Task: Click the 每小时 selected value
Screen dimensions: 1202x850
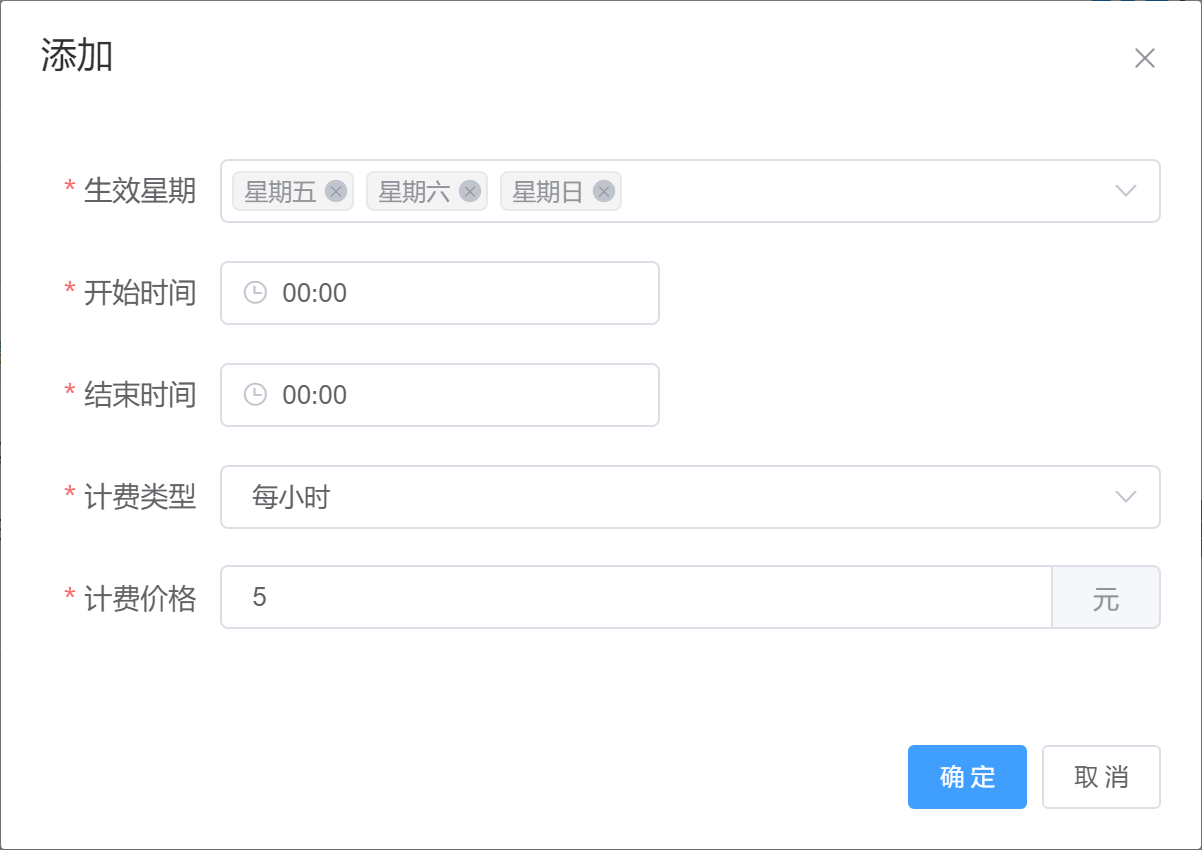Action: click(291, 497)
